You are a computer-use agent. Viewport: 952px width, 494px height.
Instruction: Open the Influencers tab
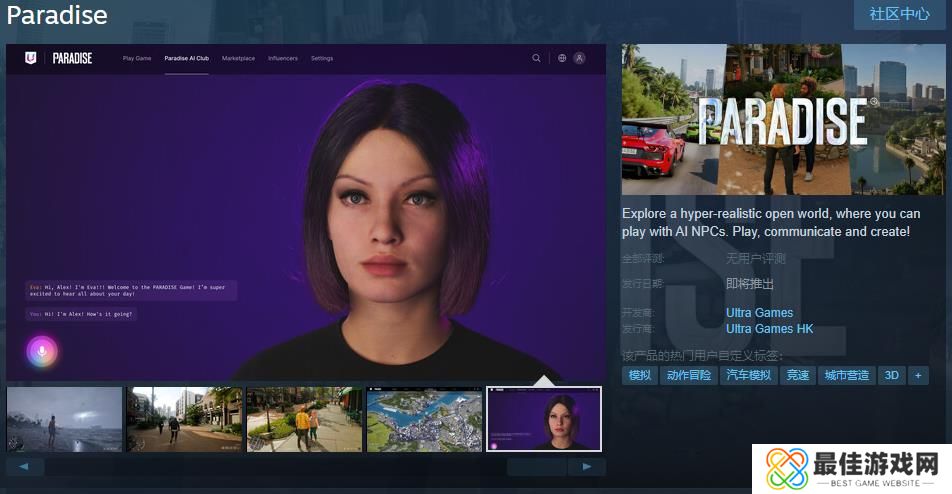click(283, 59)
